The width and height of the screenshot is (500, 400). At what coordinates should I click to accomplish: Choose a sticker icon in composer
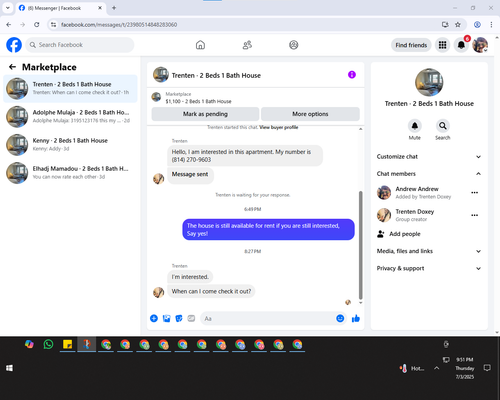[x=179, y=318]
